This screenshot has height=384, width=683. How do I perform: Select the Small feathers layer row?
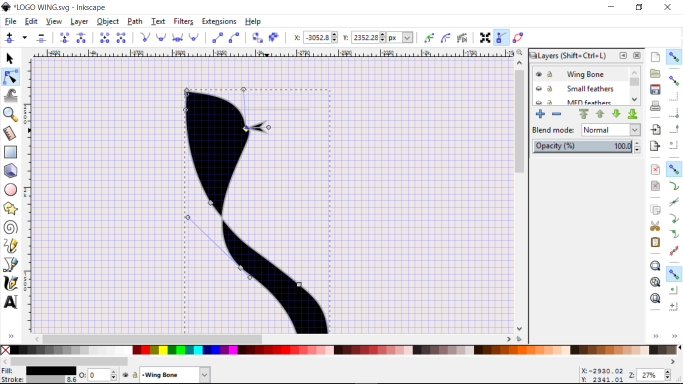tap(581, 89)
